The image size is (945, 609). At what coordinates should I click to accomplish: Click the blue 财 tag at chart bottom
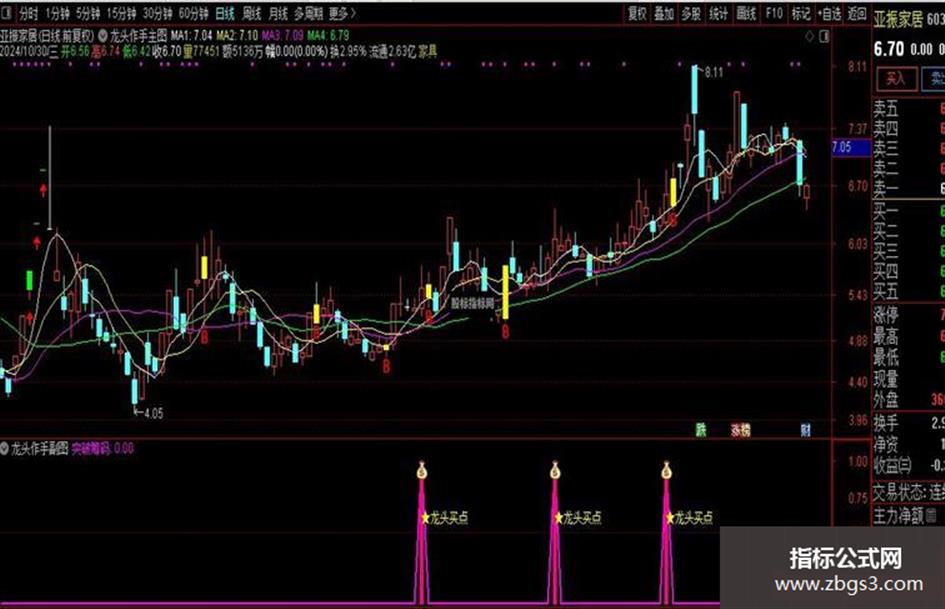[x=806, y=430]
